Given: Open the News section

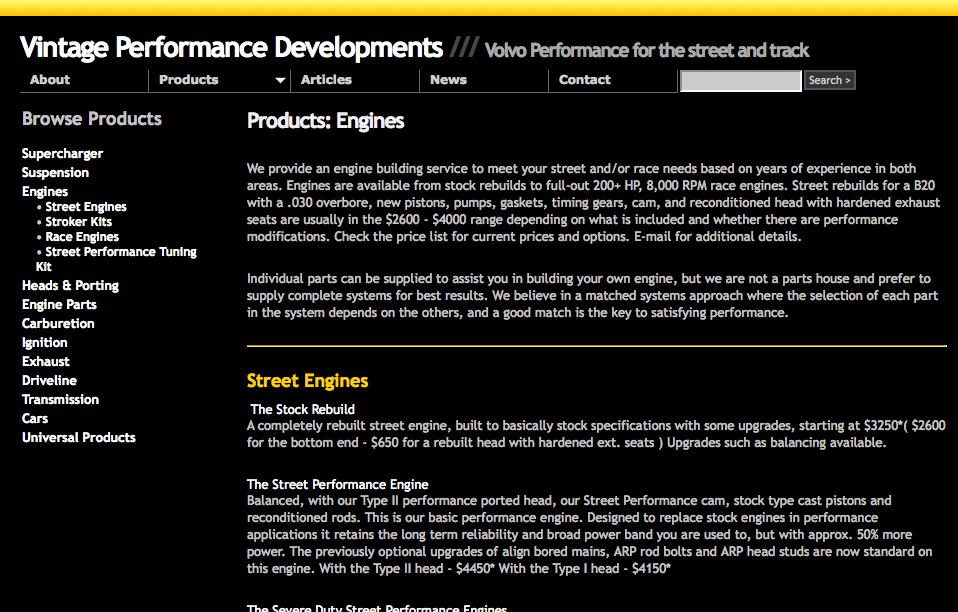Looking at the screenshot, I should [x=448, y=80].
